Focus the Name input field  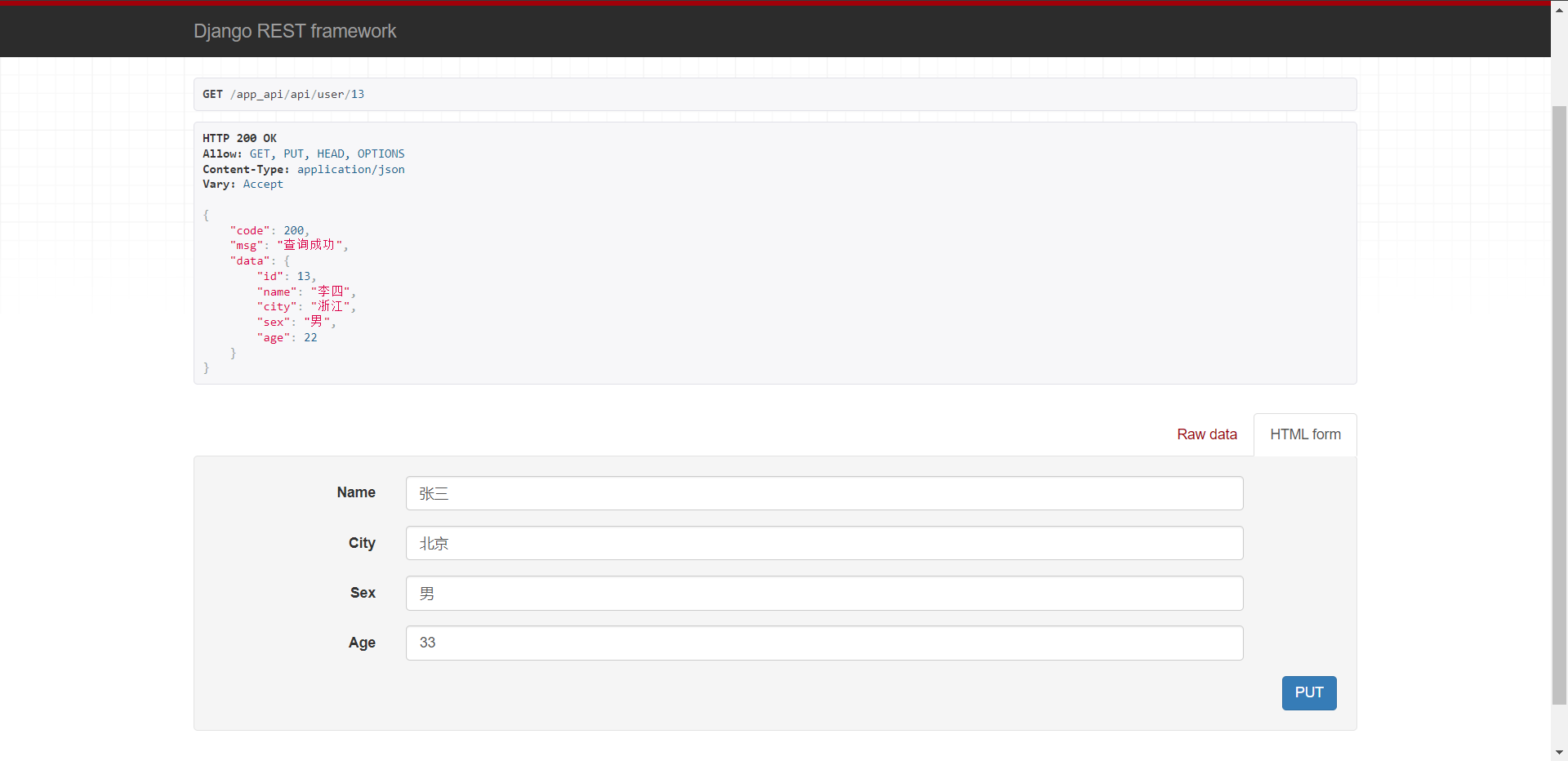coord(824,493)
